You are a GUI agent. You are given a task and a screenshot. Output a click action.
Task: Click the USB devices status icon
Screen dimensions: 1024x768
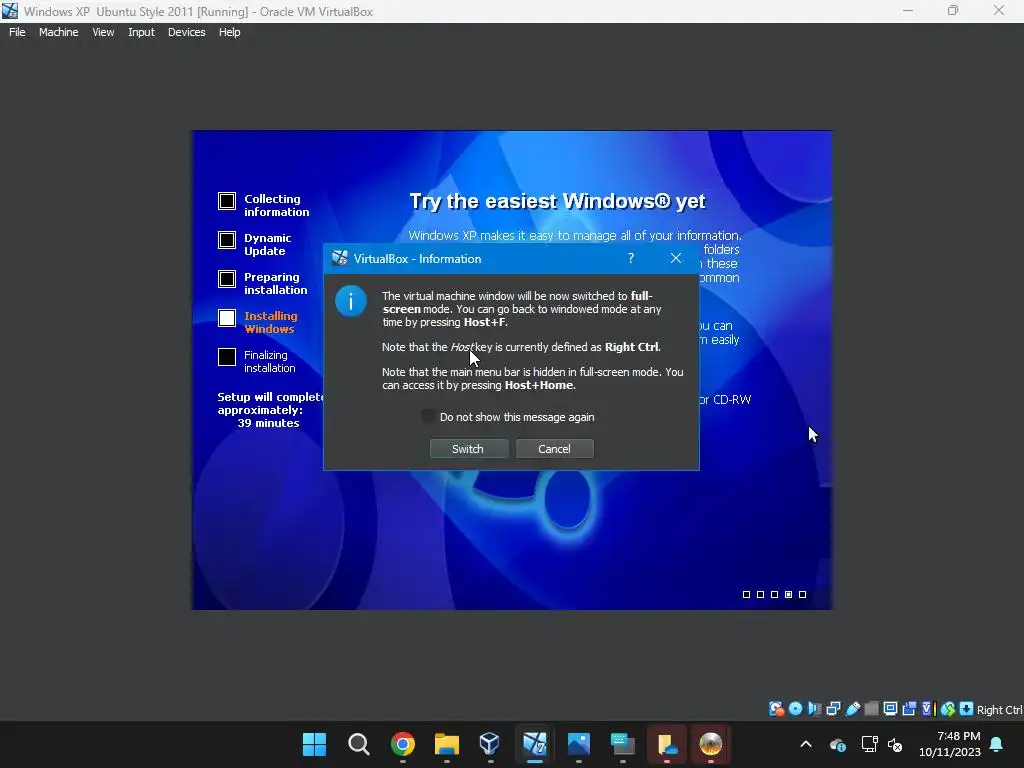click(x=853, y=709)
